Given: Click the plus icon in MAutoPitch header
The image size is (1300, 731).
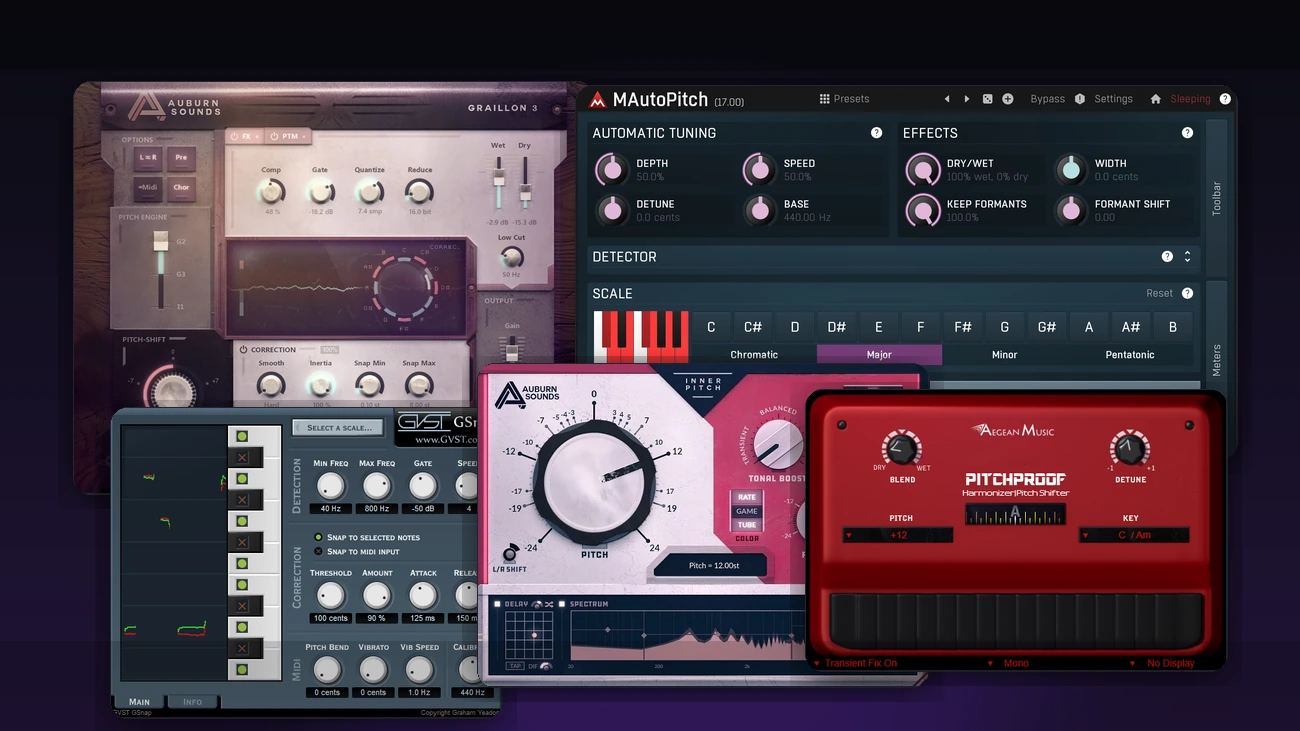Looking at the screenshot, I should [x=1008, y=99].
